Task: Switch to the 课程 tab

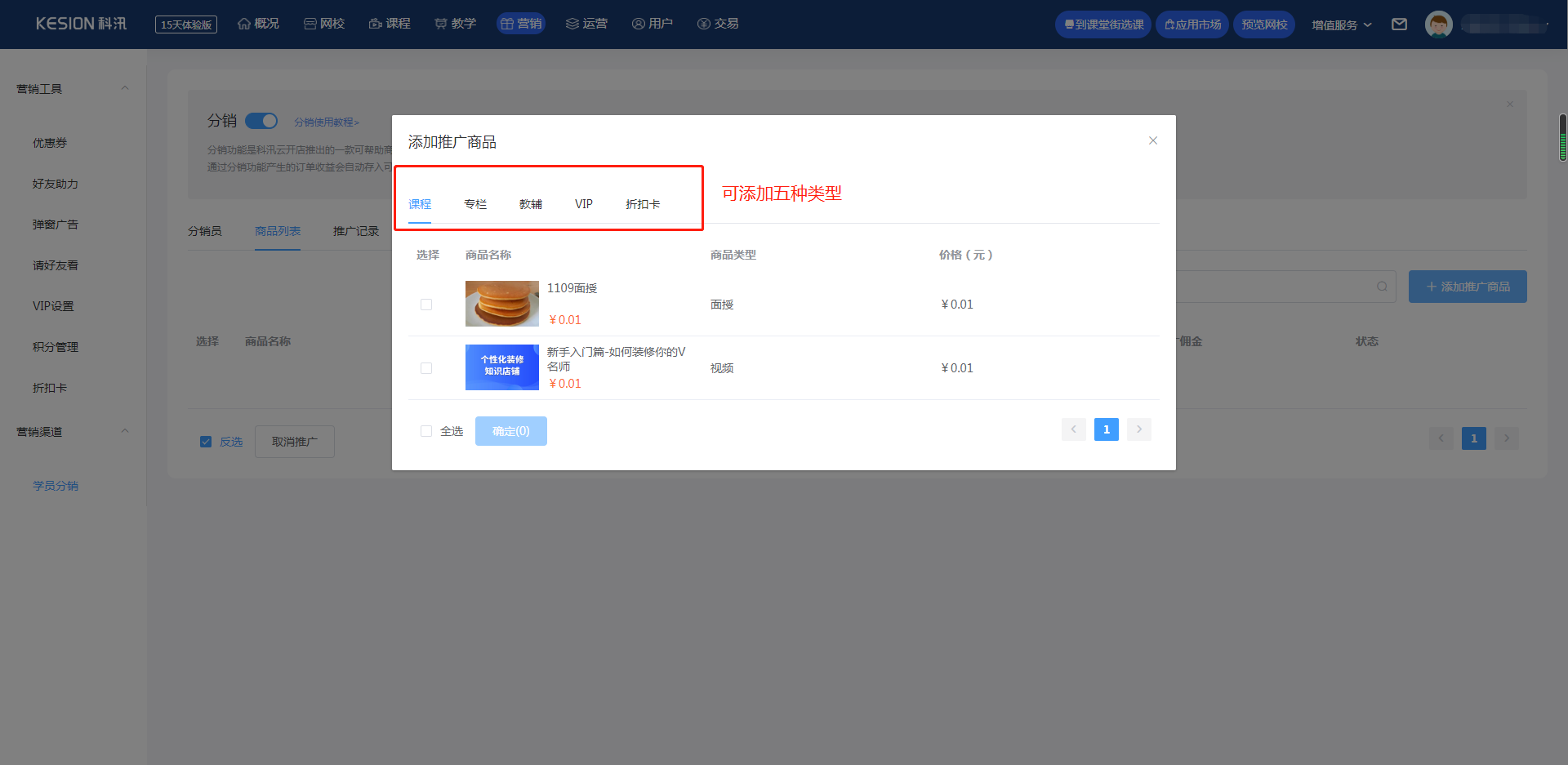Action: pos(420,204)
